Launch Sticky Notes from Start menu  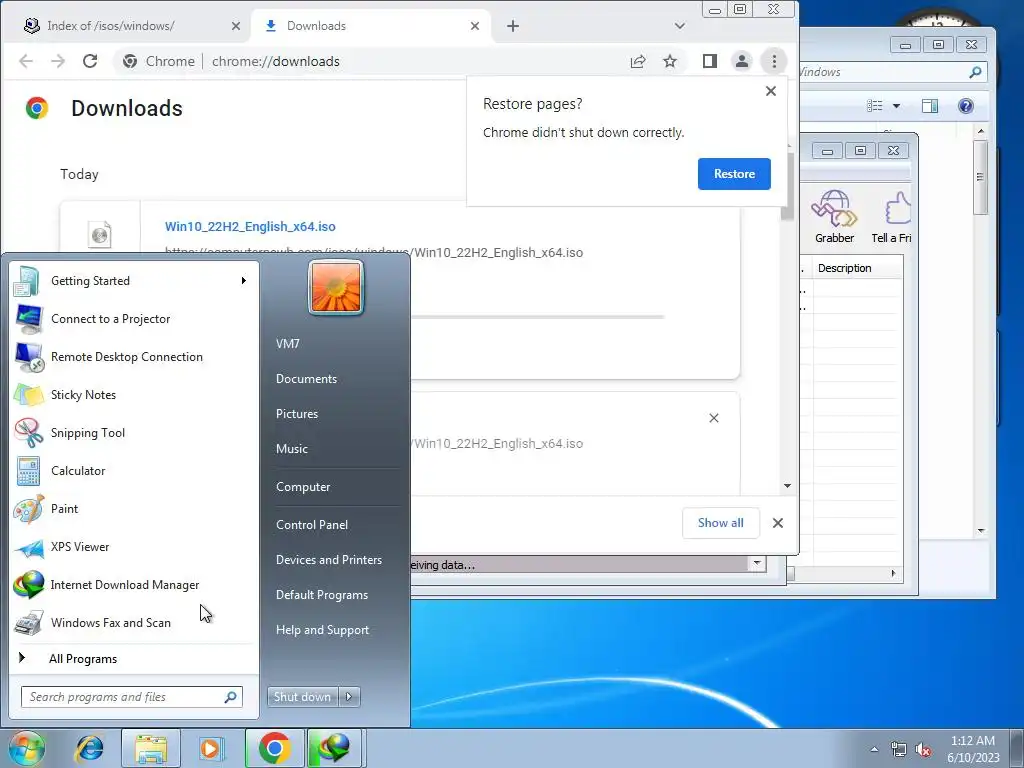pyautogui.click(x=133, y=394)
